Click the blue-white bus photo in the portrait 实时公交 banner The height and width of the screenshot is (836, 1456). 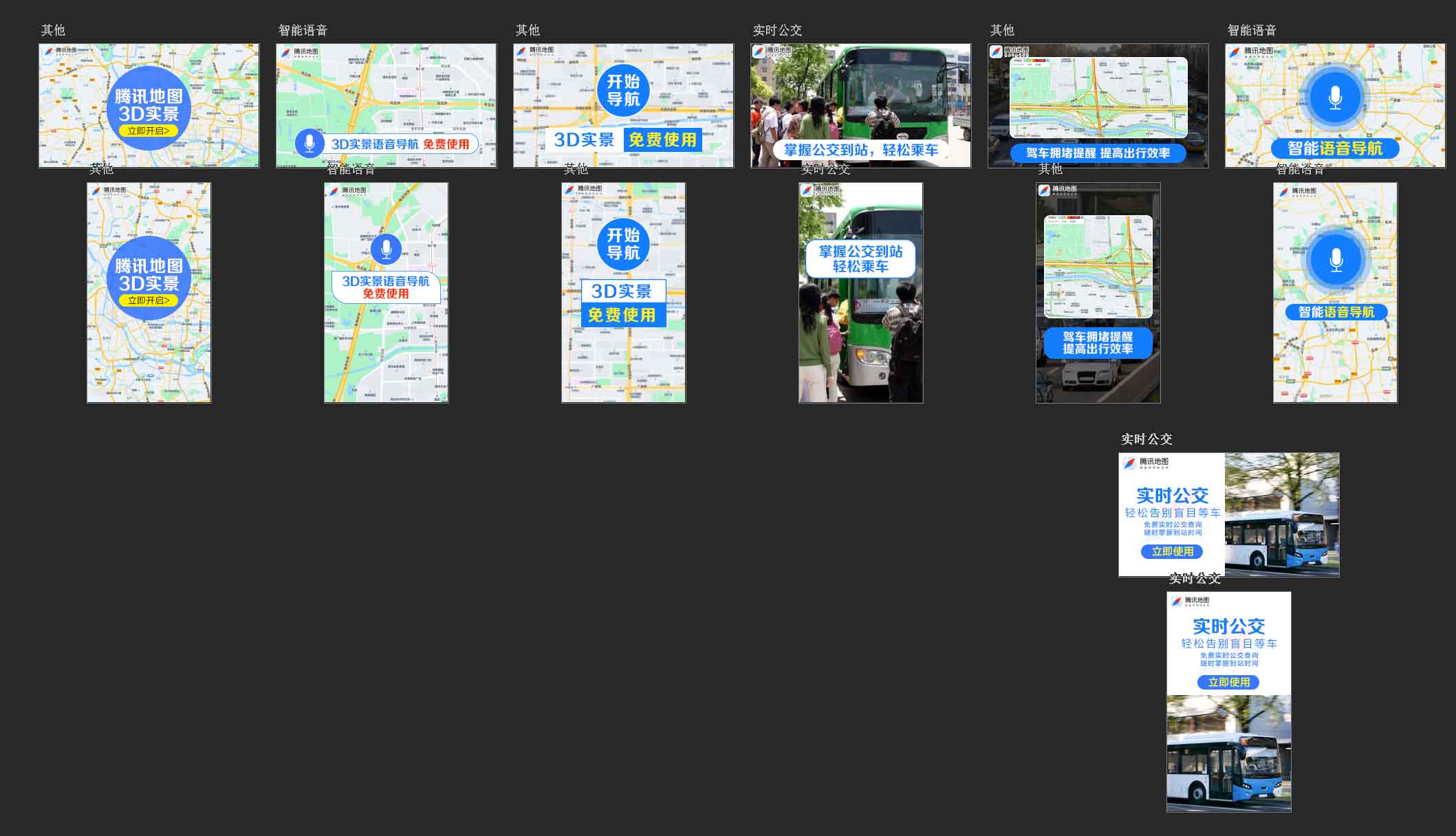(x=1229, y=753)
